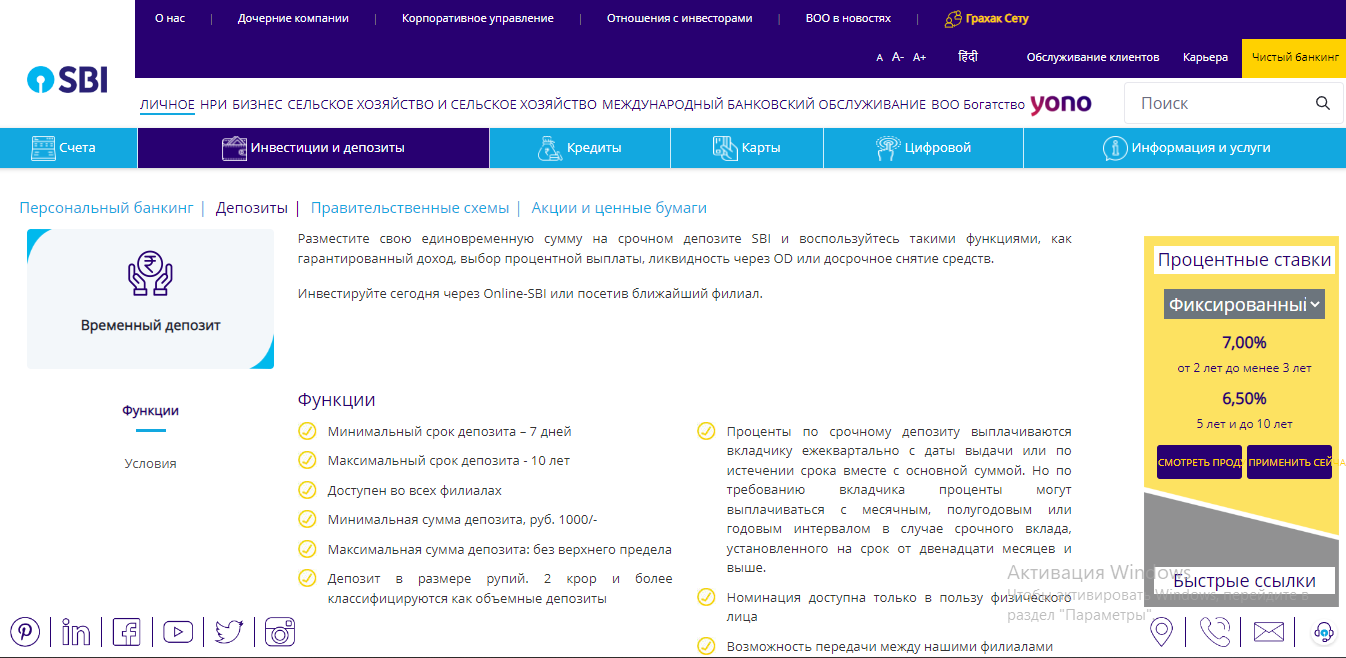The height and width of the screenshot is (658, 1346).
Task: Open Instagram social icon
Action: (x=280, y=632)
